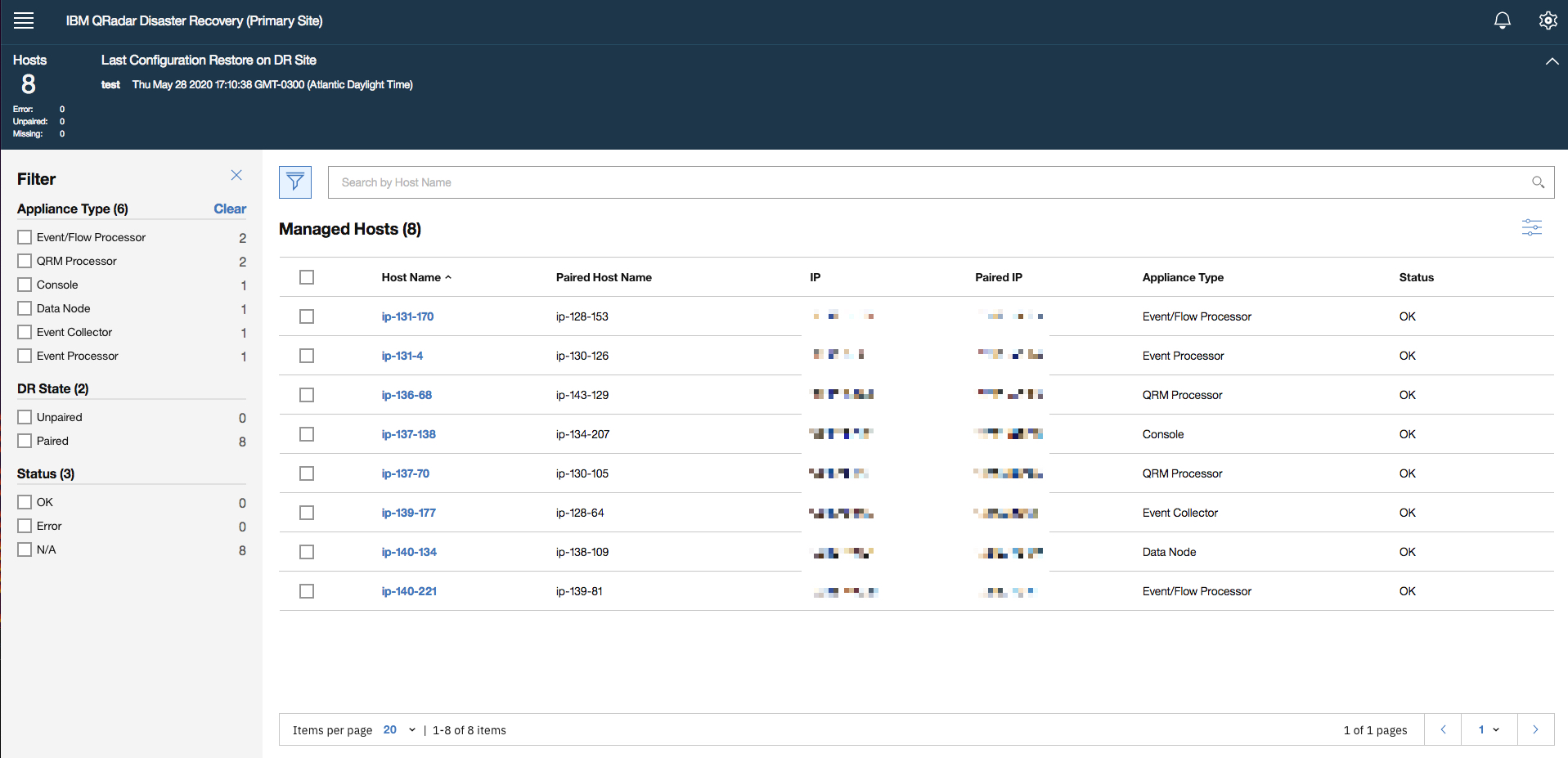The image size is (1568, 758).
Task: Go to previous page arrow
Action: point(1443,729)
